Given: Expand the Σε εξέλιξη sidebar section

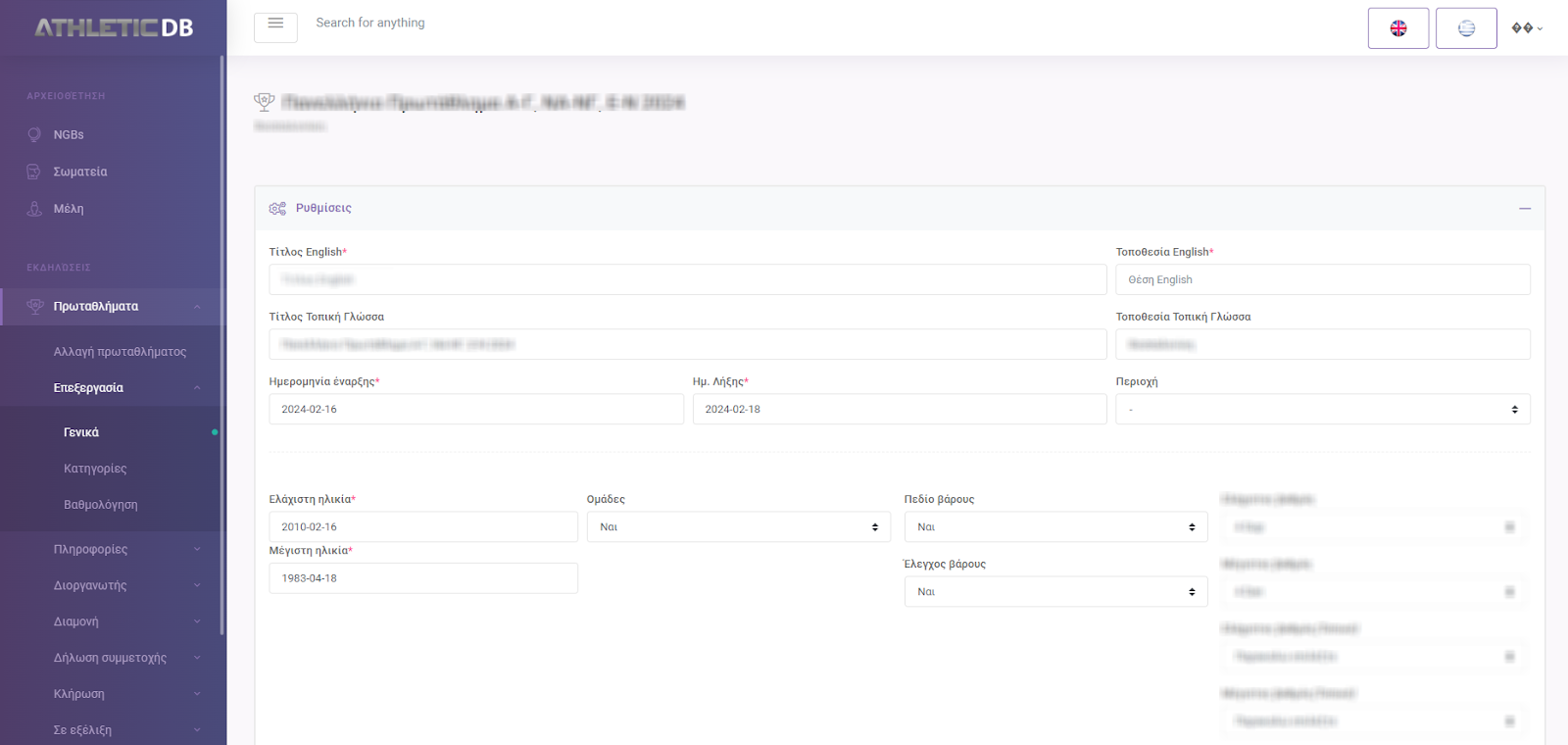Looking at the screenshot, I should point(113,730).
